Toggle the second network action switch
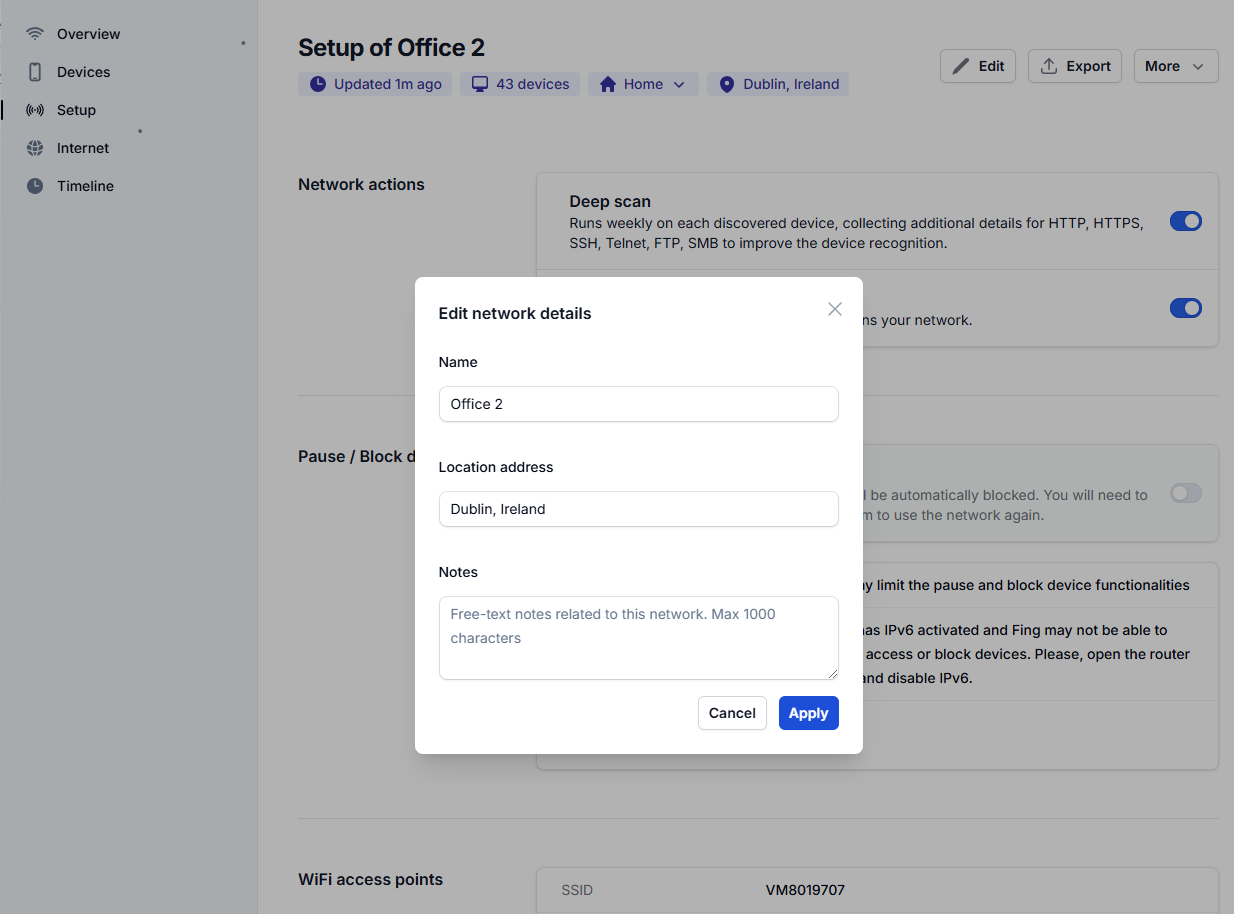This screenshot has width=1234, height=914. [x=1185, y=308]
